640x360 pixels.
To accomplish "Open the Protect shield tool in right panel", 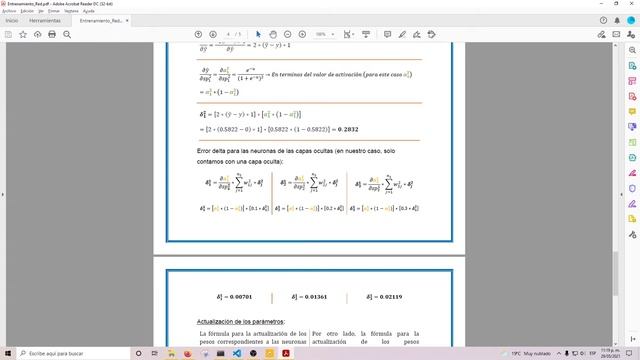I will [632, 188].
